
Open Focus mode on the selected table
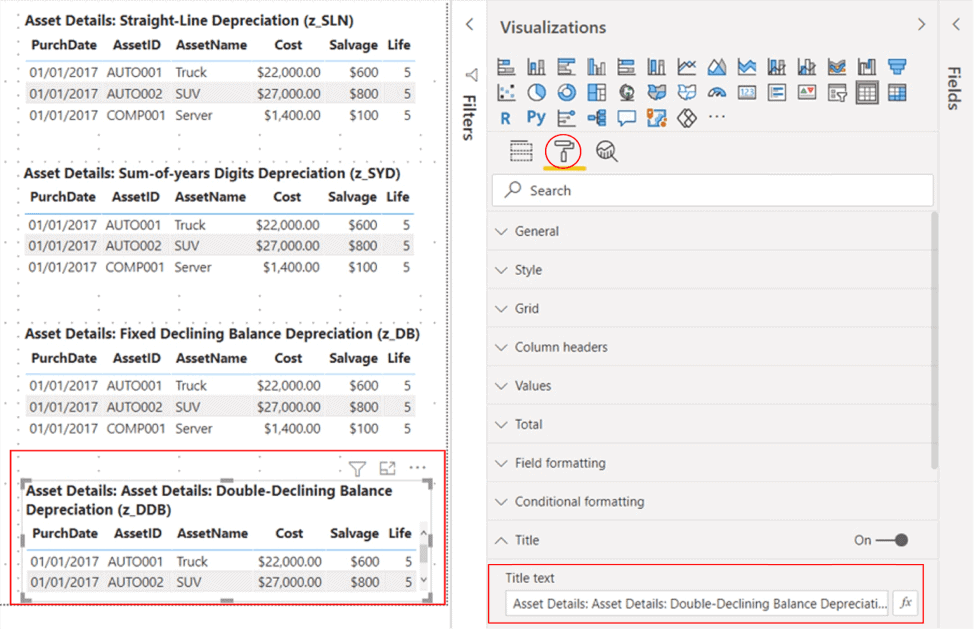tap(388, 468)
